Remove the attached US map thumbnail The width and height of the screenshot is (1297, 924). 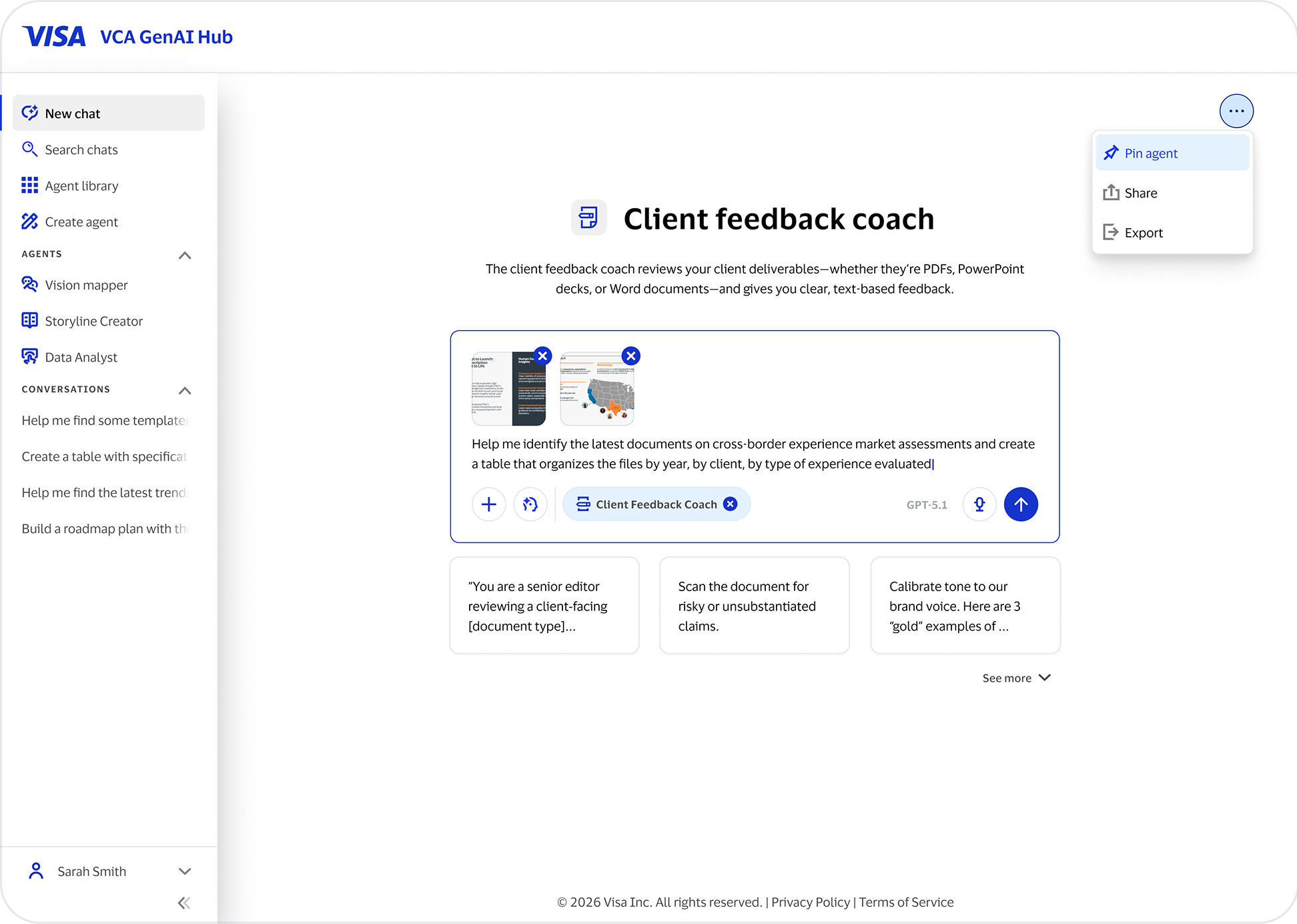click(x=630, y=356)
